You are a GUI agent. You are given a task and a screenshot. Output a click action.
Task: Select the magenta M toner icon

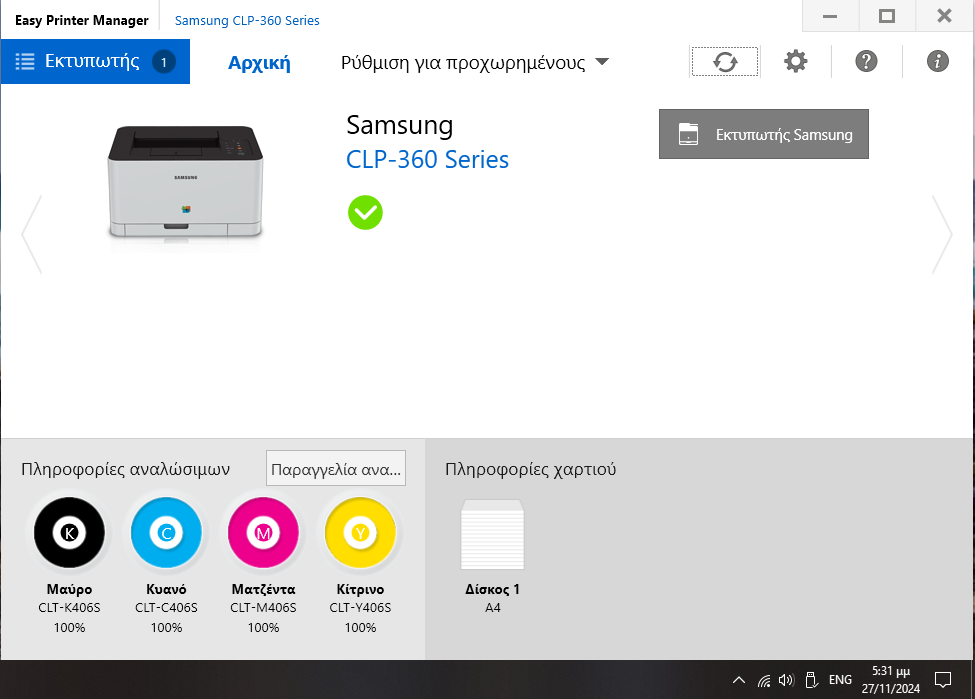[x=263, y=532]
